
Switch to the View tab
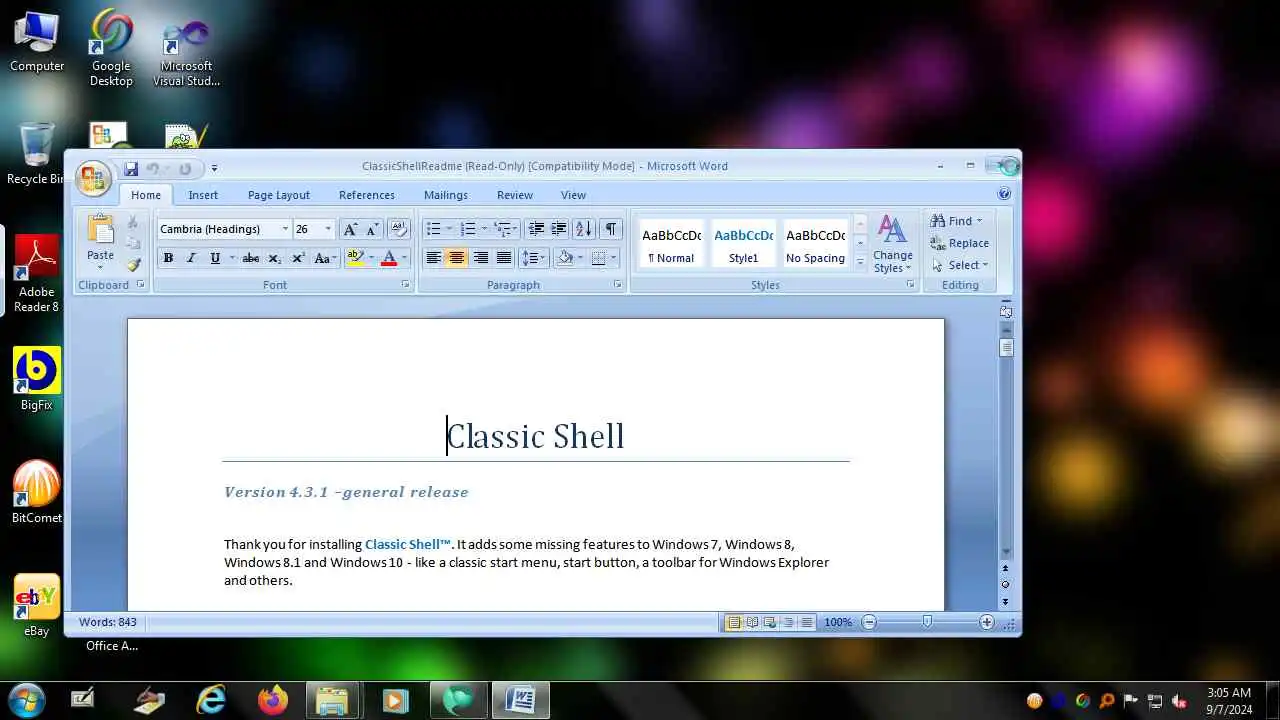(x=573, y=195)
